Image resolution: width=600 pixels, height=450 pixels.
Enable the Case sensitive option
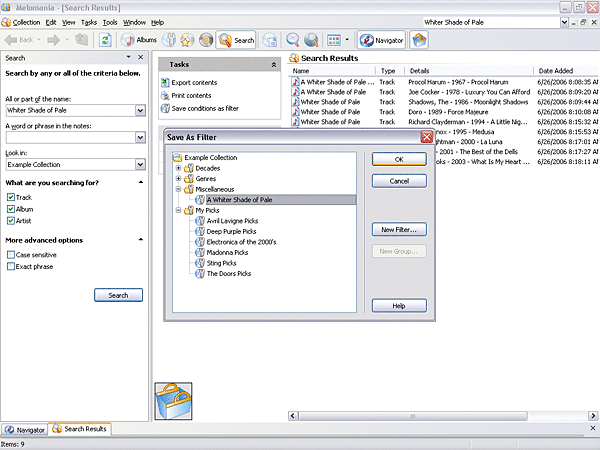click(x=11, y=256)
